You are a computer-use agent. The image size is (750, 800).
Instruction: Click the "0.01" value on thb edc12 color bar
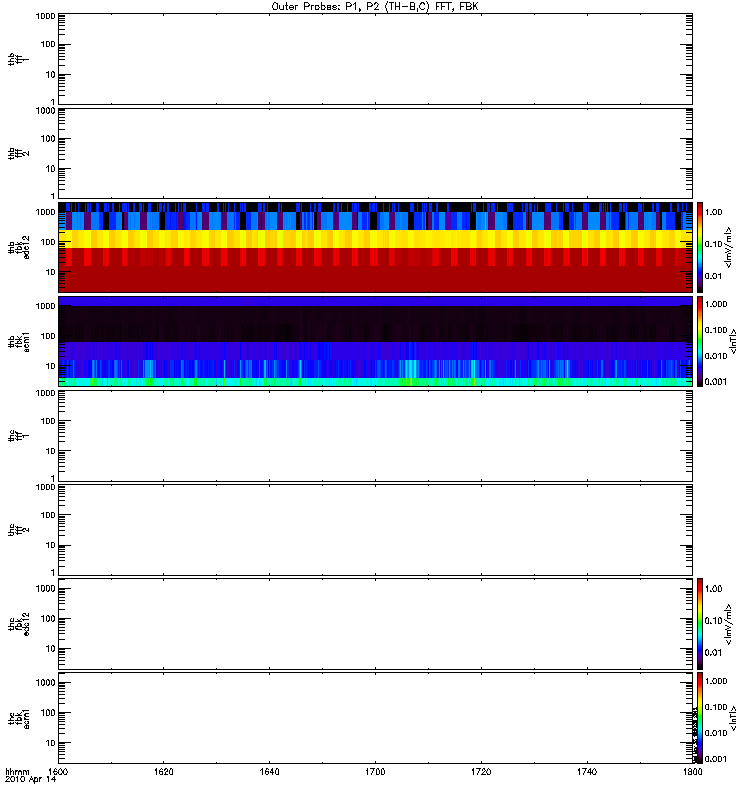(x=713, y=276)
